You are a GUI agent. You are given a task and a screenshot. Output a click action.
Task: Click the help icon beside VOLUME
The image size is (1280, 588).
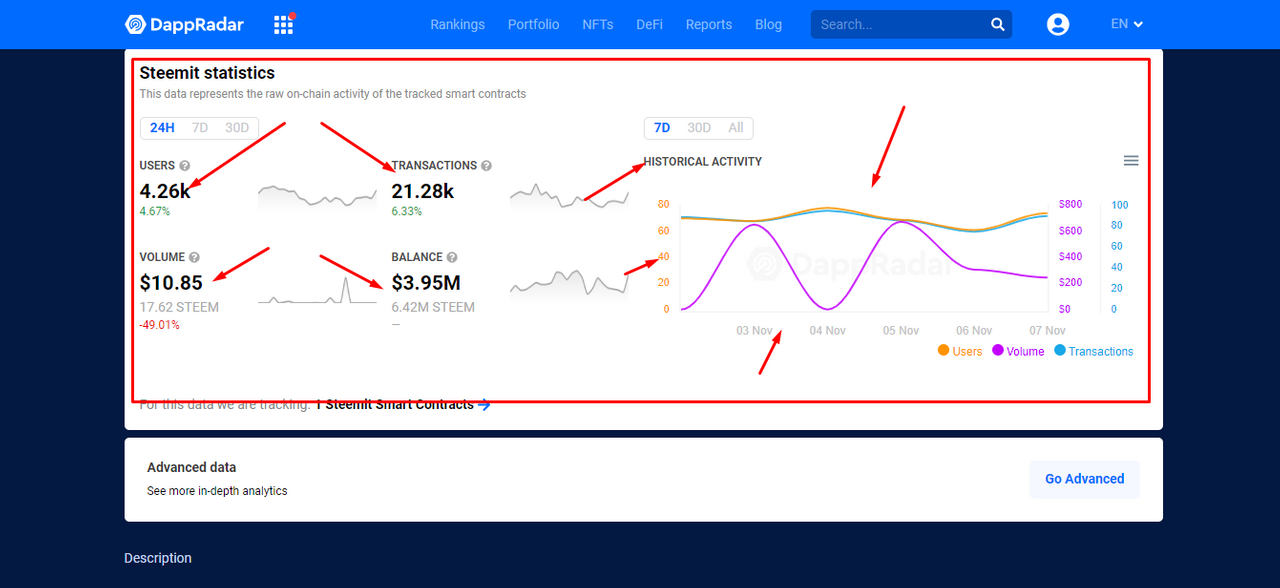[194, 258]
